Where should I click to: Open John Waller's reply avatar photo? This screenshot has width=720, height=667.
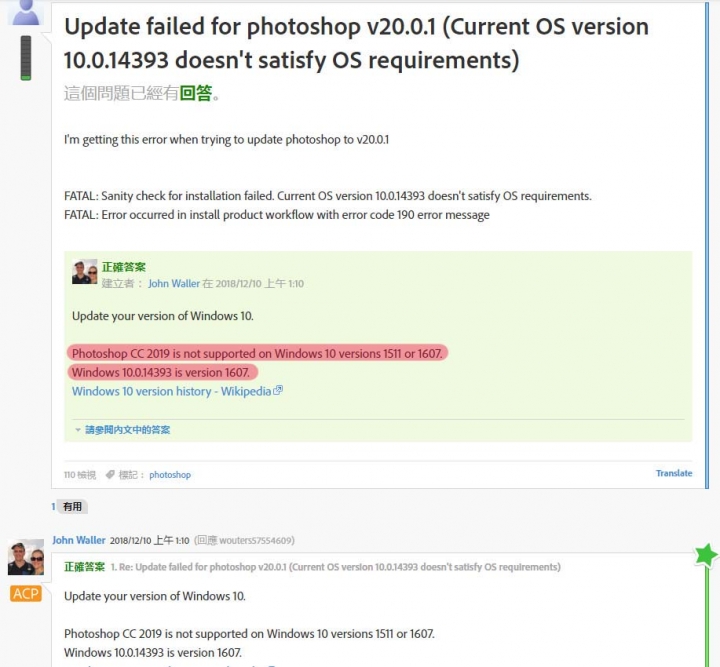coord(26,557)
